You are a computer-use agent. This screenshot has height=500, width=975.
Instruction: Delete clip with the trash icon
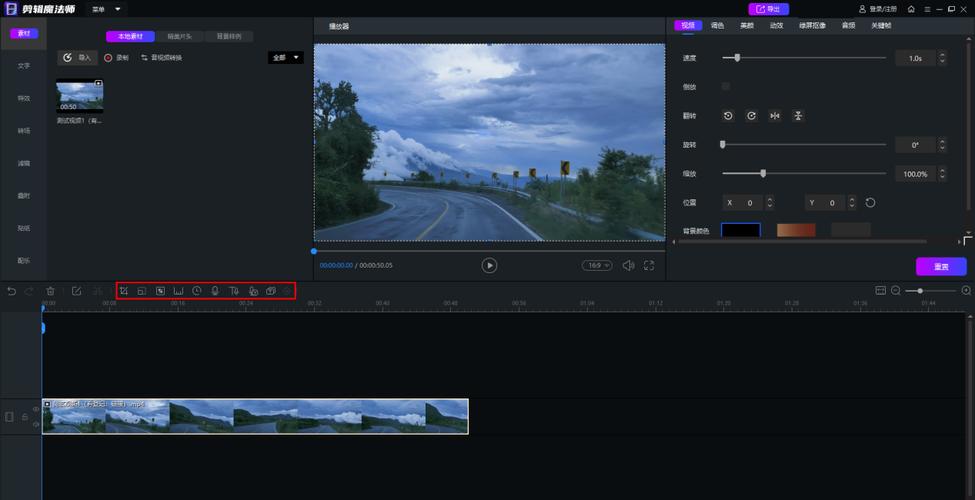click(x=50, y=291)
